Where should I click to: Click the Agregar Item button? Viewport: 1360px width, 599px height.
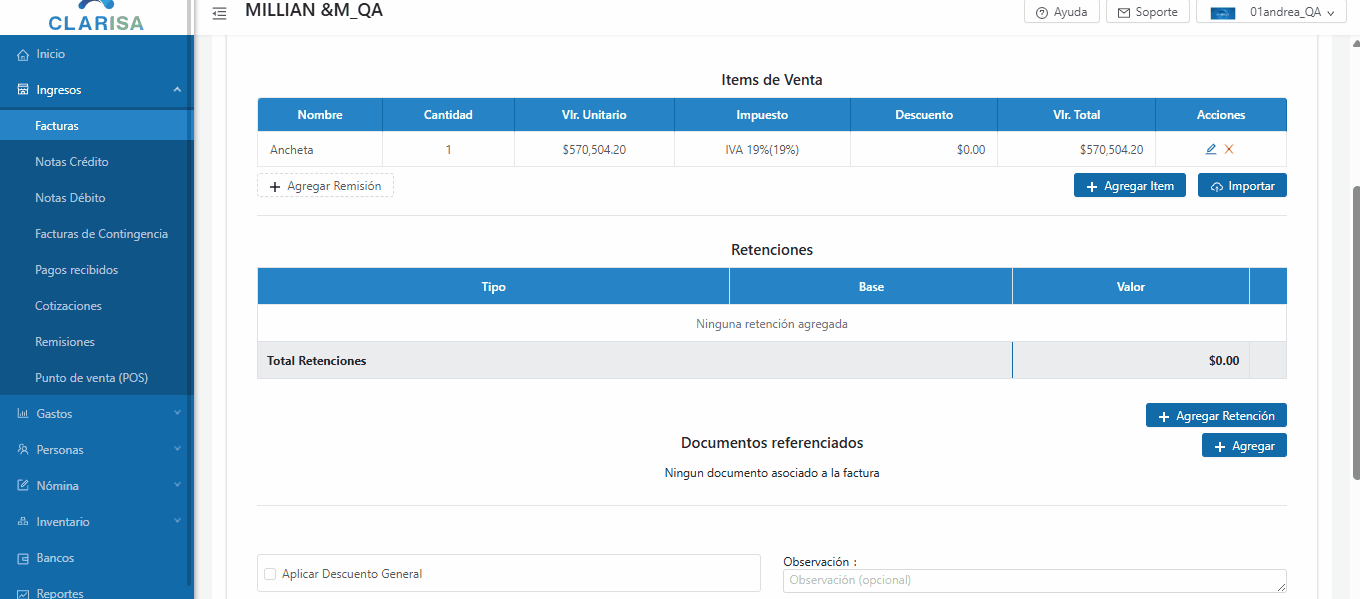(1129, 185)
